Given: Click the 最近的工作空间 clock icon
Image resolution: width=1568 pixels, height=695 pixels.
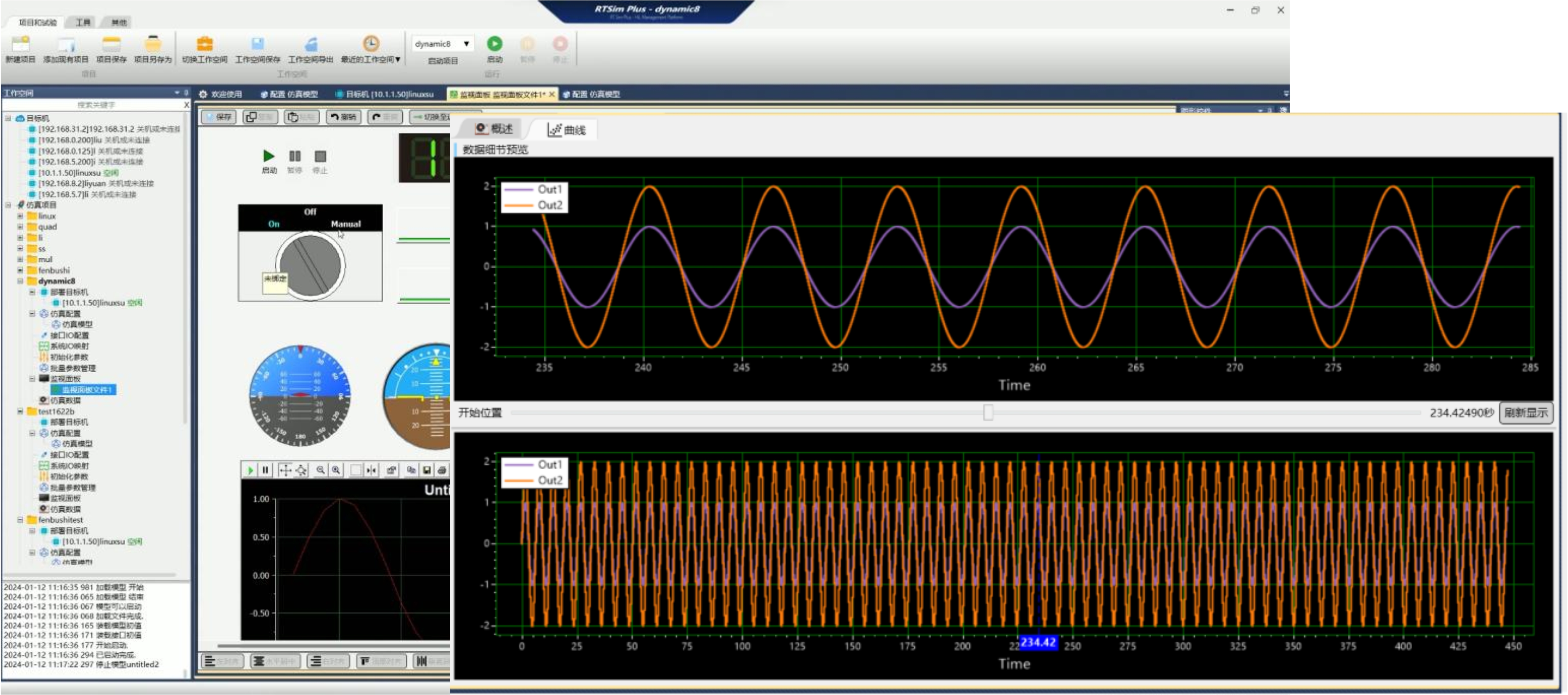Looking at the screenshot, I should [371, 44].
